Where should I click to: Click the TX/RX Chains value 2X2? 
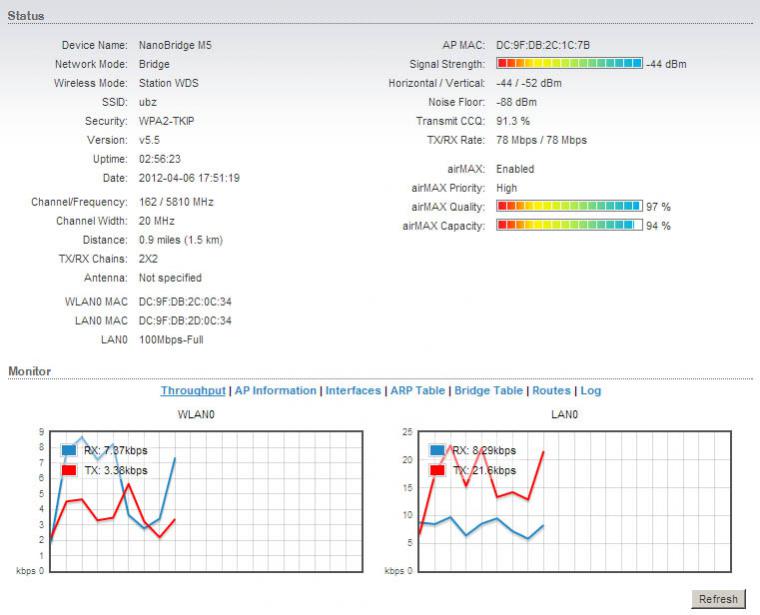point(148,259)
